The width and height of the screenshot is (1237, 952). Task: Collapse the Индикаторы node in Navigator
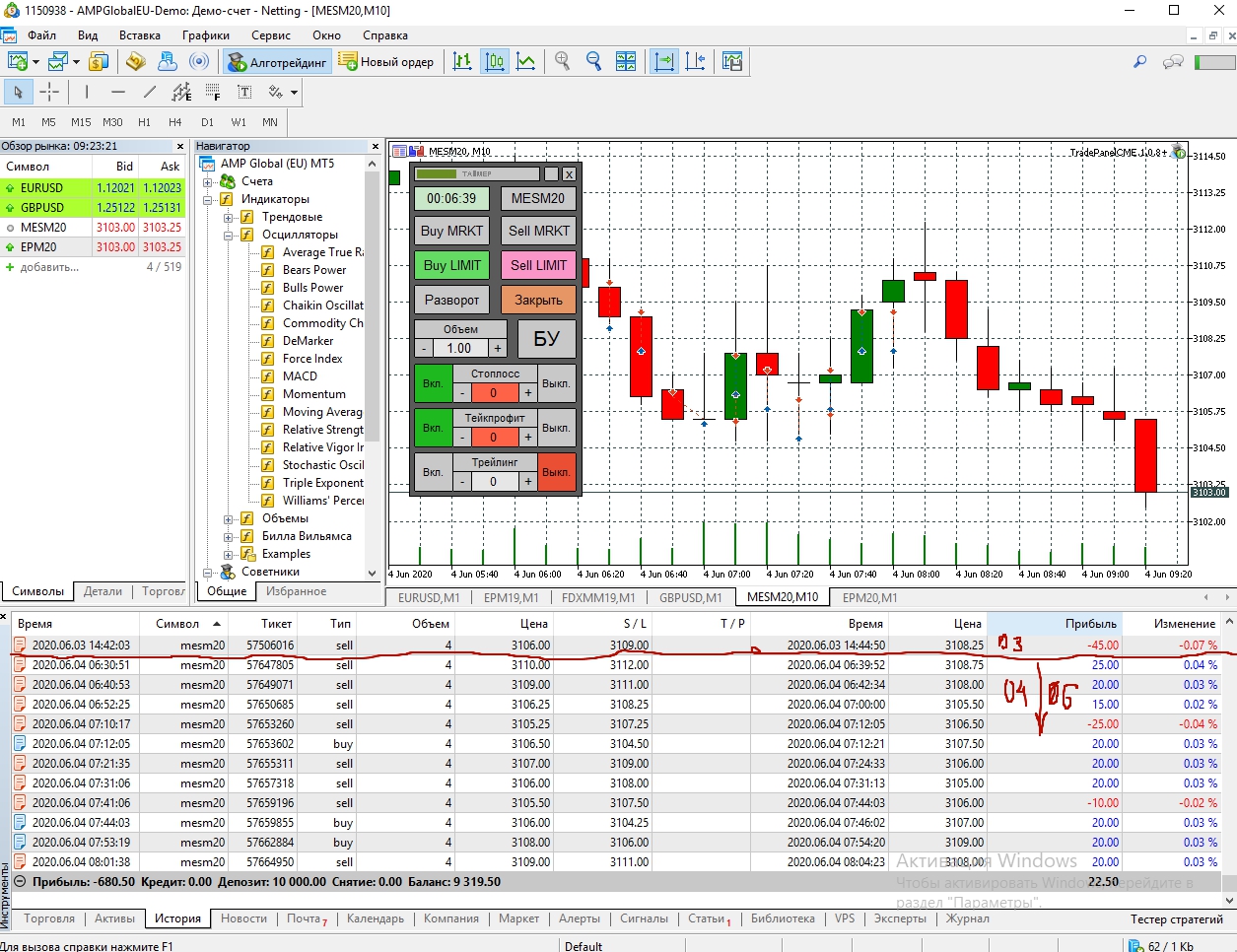[208, 199]
